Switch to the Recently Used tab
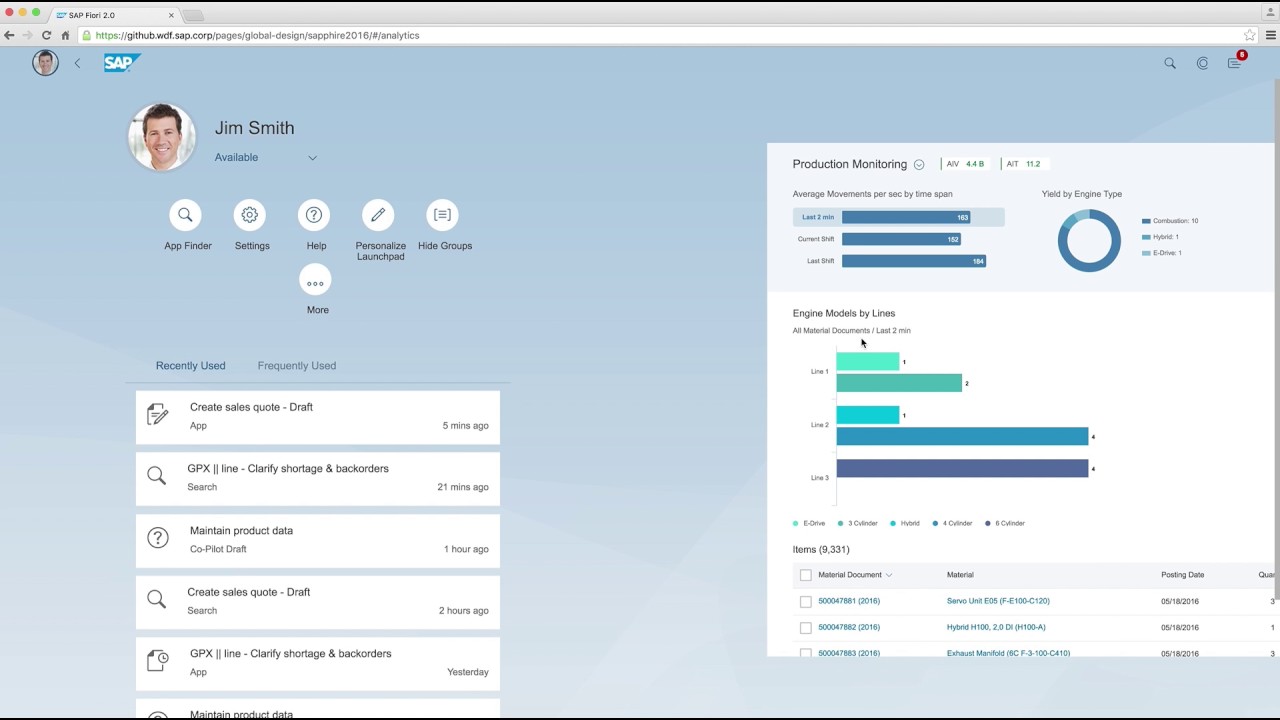The image size is (1280, 720). click(x=190, y=365)
